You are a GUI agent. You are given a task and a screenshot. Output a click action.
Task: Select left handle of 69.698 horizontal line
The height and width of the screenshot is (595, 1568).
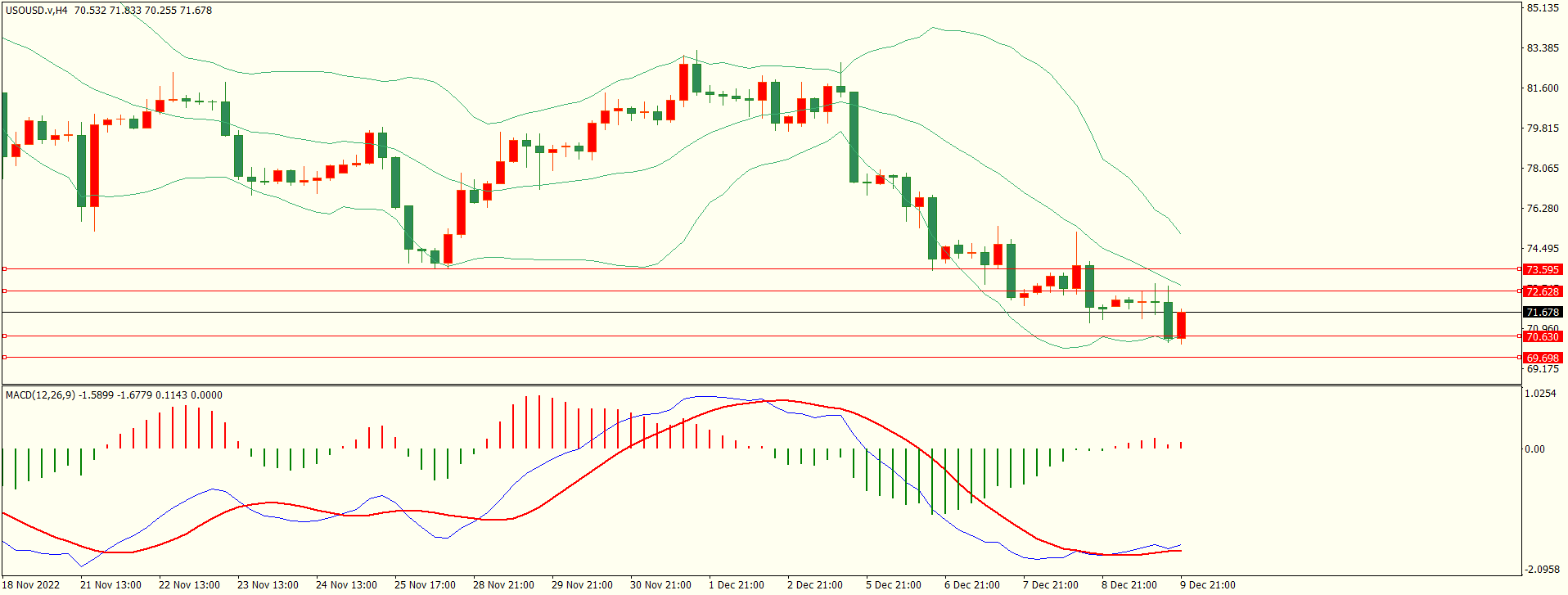click(x=5, y=357)
